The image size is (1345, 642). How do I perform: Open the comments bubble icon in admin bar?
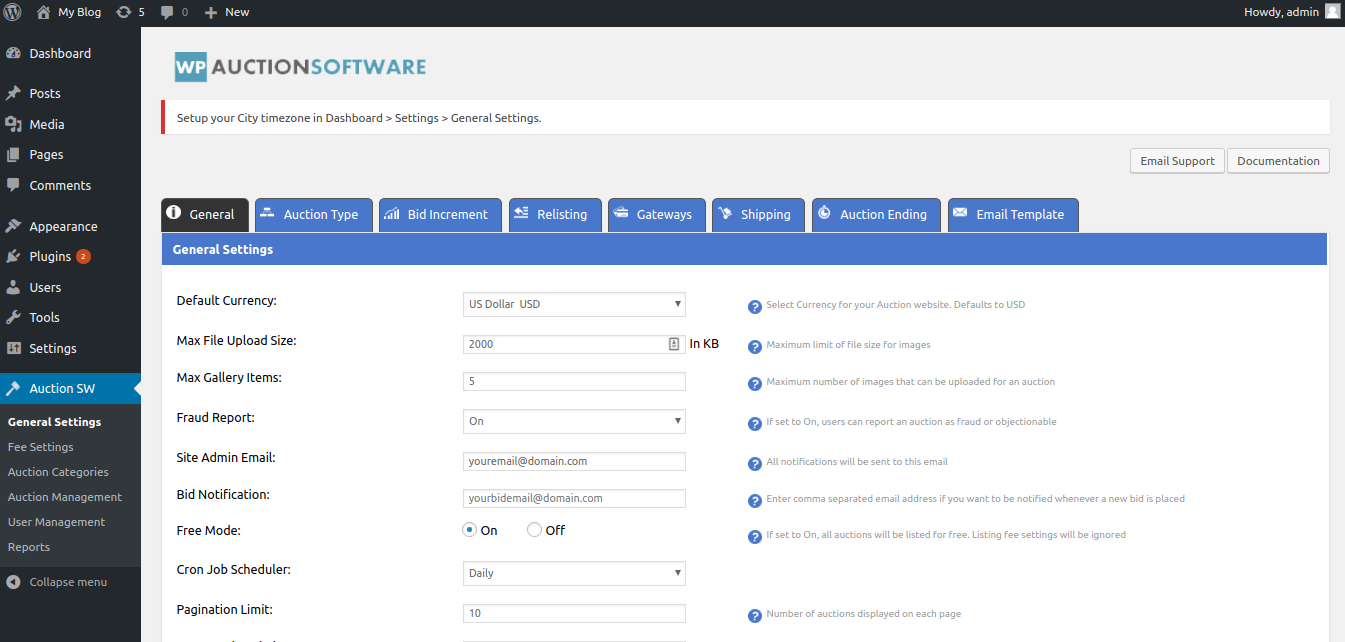pyautogui.click(x=167, y=12)
